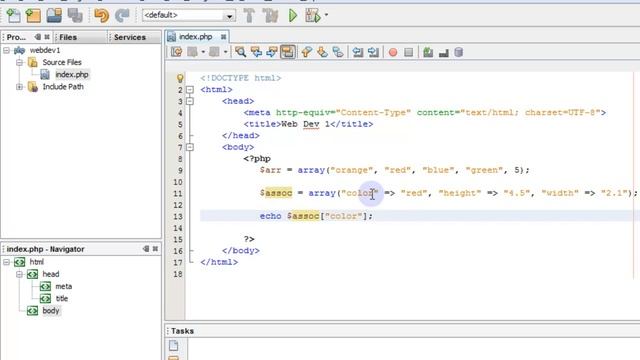
Task: Click the Uncomment icon in editor toolbar
Action: (444, 53)
